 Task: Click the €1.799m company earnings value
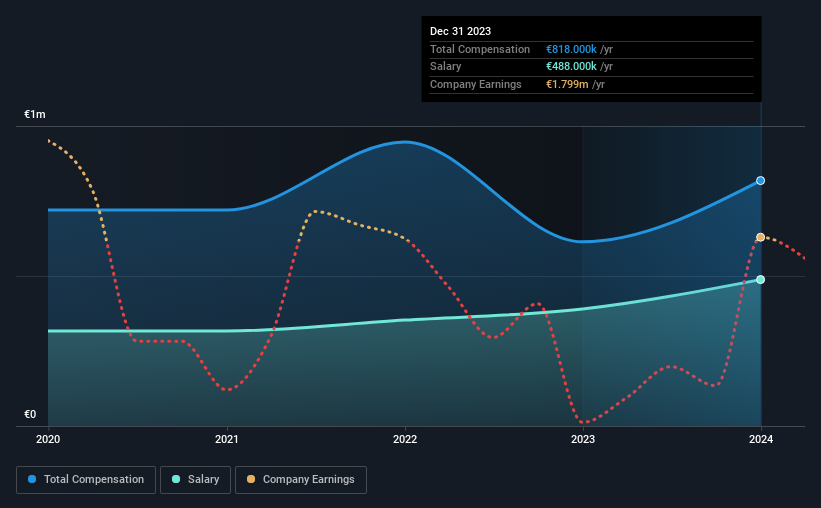point(567,84)
